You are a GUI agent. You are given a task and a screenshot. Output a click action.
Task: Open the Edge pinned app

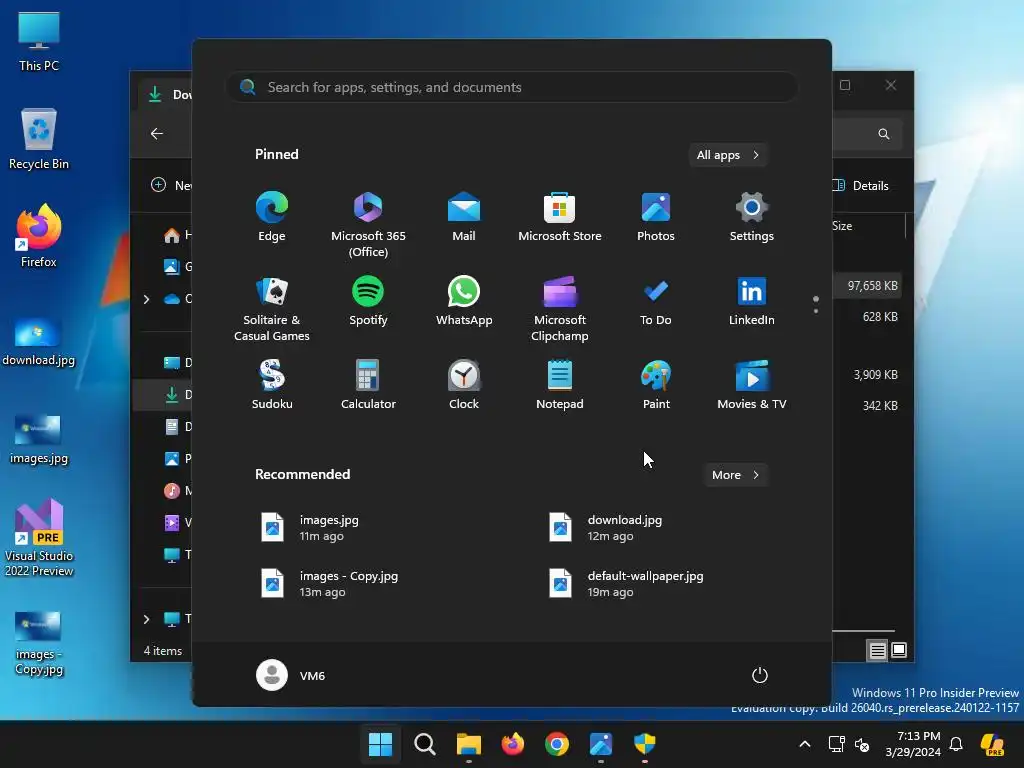[272, 217]
